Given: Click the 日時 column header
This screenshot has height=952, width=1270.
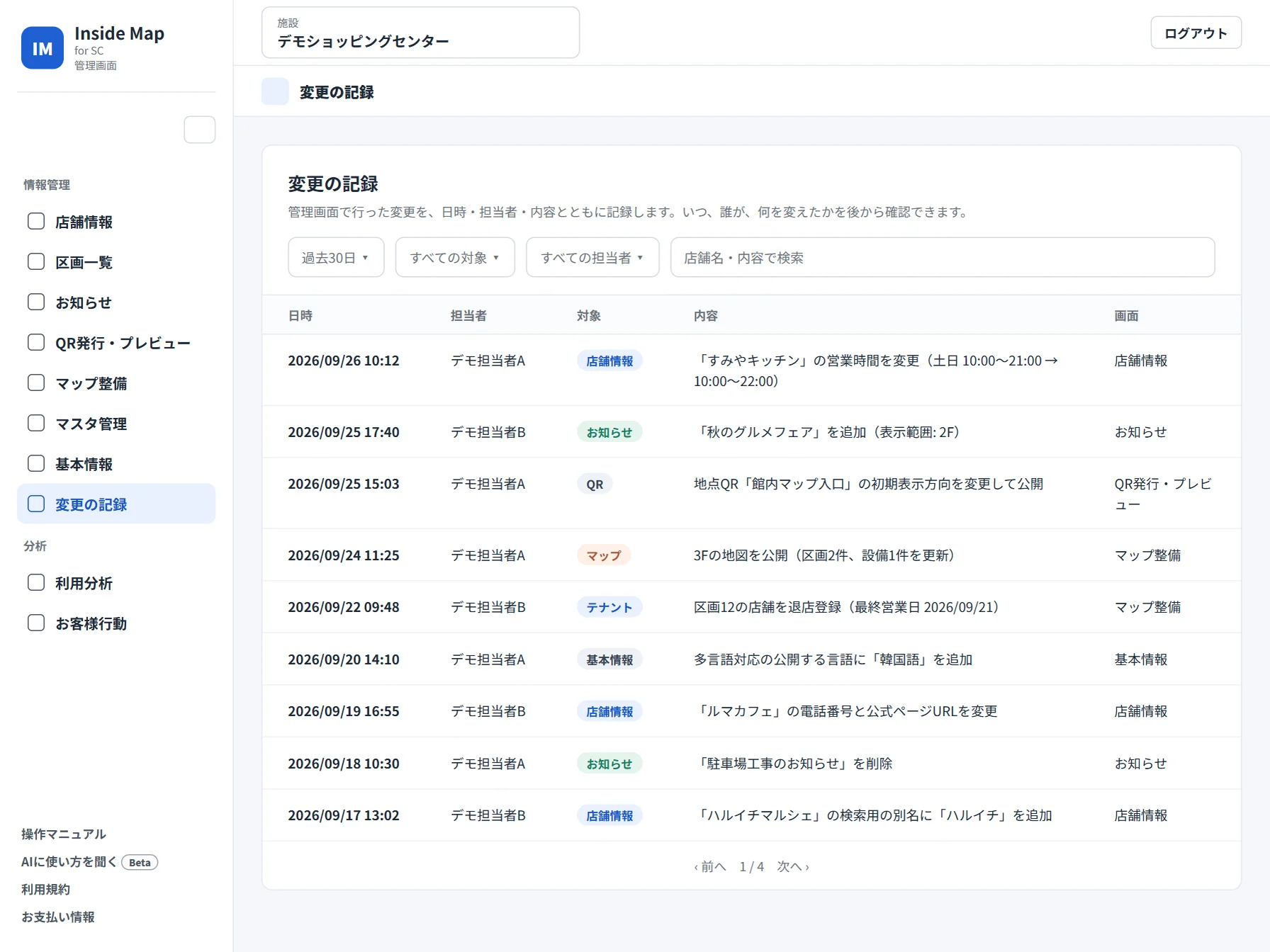Looking at the screenshot, I should click(300, 316).
